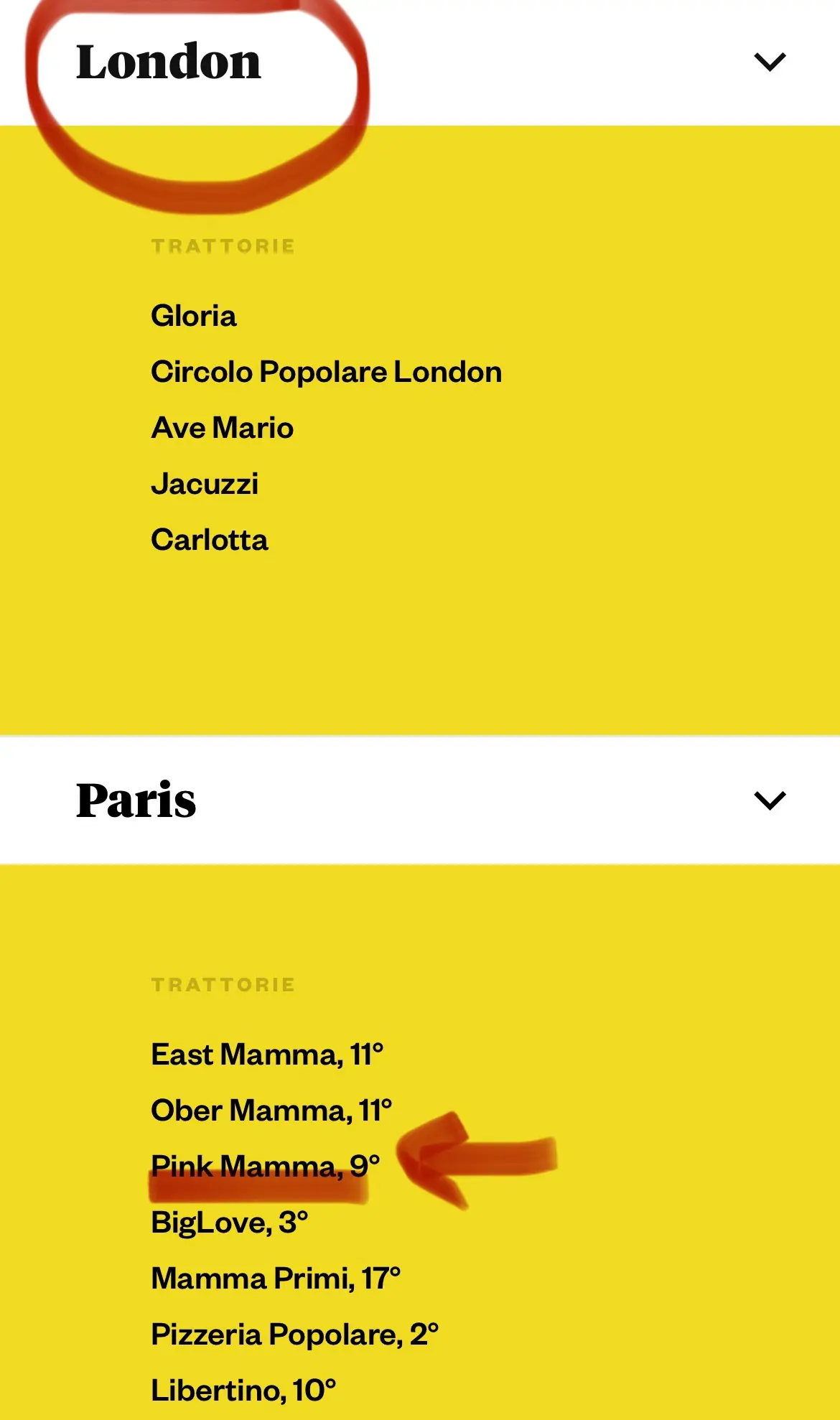Open Mamma Primi, 17° link
Screen dimensions: 840x1420
(x=276, y=1279)
